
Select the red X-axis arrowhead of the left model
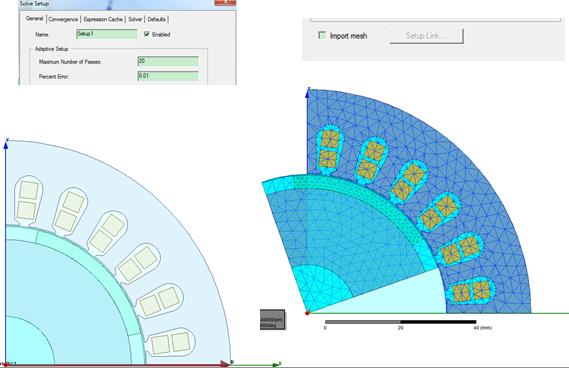pyautogui.click(x=225, y=363)
